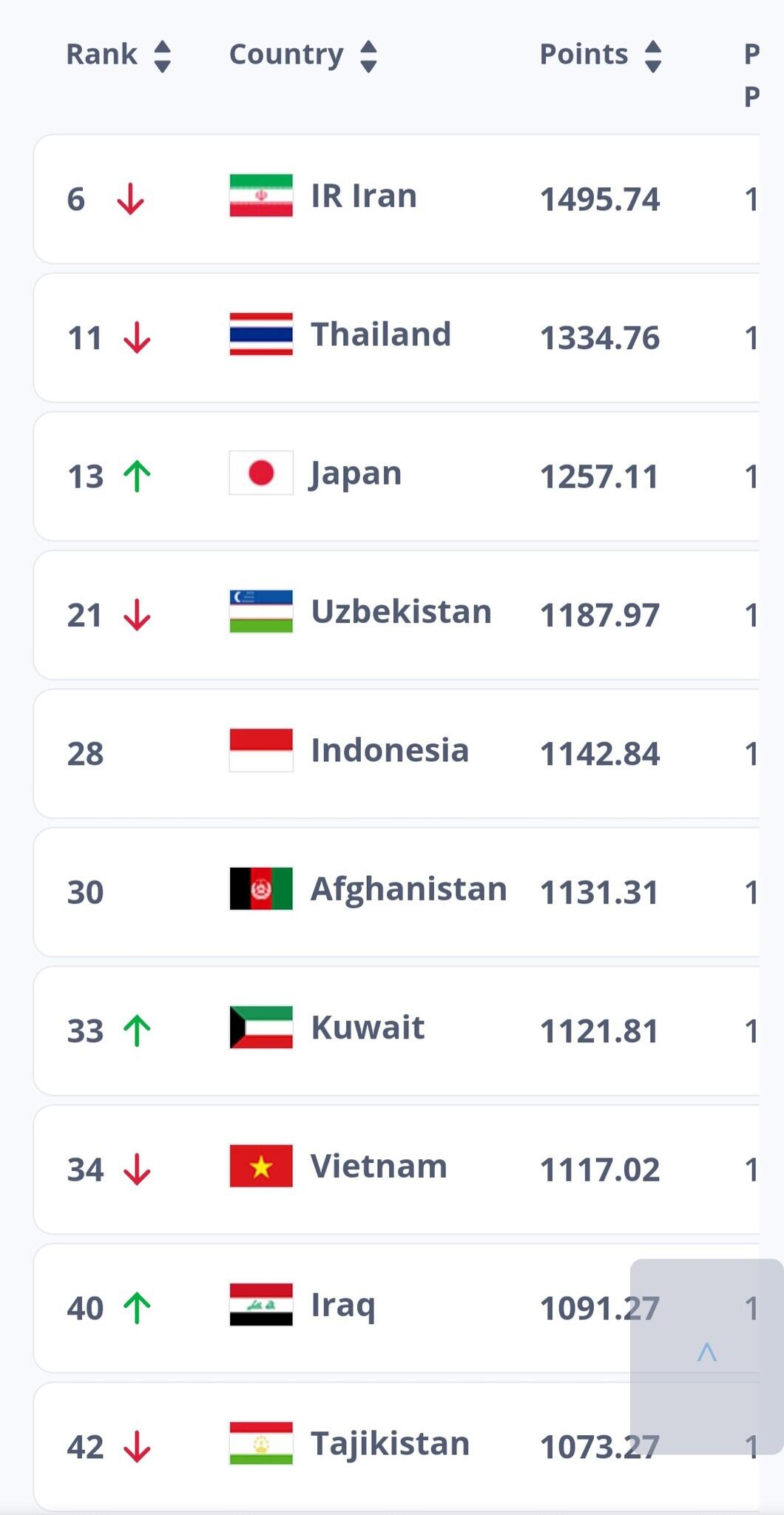Image resolution: width=784 pixels, height=1515 pixels.
Task: Click the Points column header label
Action: [584, 55]
